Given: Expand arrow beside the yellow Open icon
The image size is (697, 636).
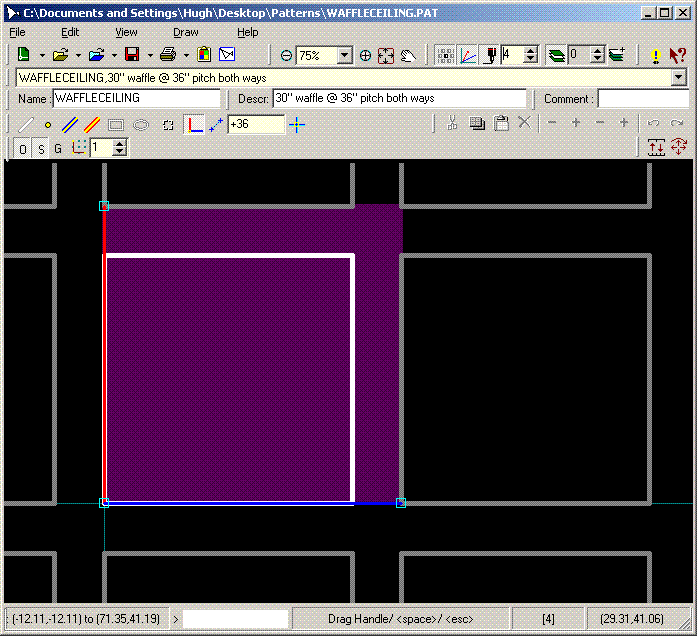Looking at the screenshot, I should point(78,56).
